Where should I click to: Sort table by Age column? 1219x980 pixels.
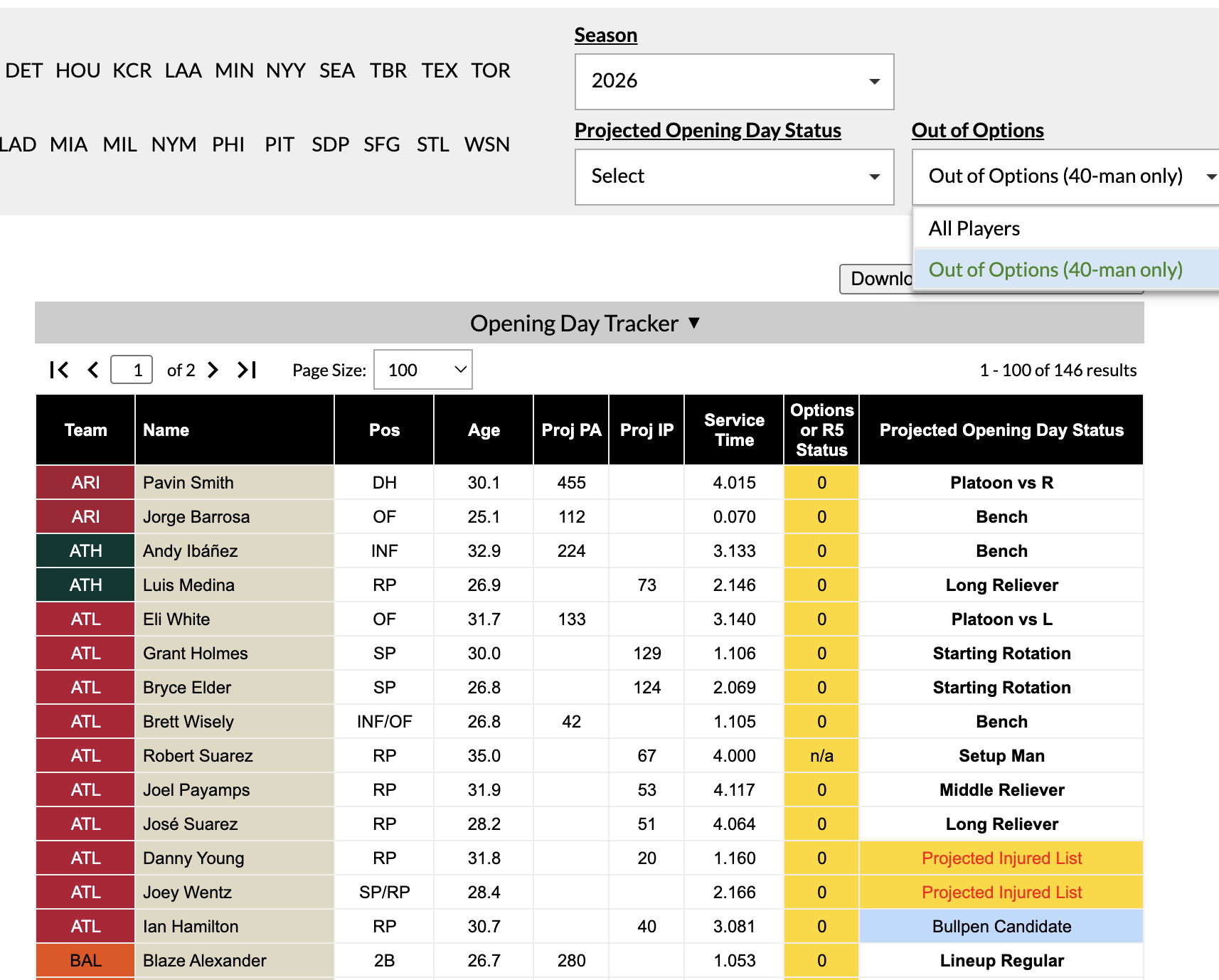pyautogui.click(x=484, y=430)
